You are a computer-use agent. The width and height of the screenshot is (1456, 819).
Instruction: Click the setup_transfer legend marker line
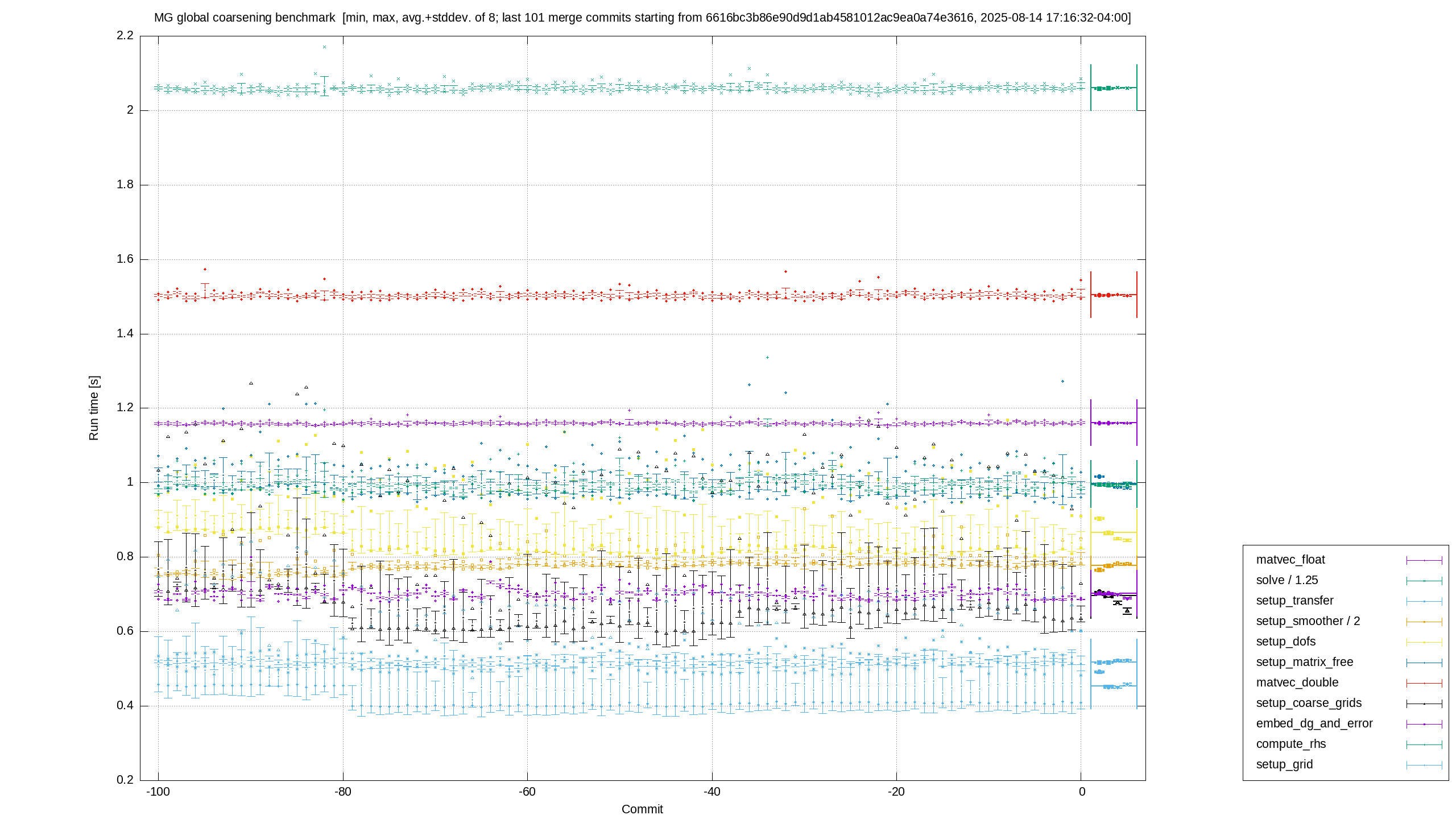pyautogui.click(x=1424, y=601)
